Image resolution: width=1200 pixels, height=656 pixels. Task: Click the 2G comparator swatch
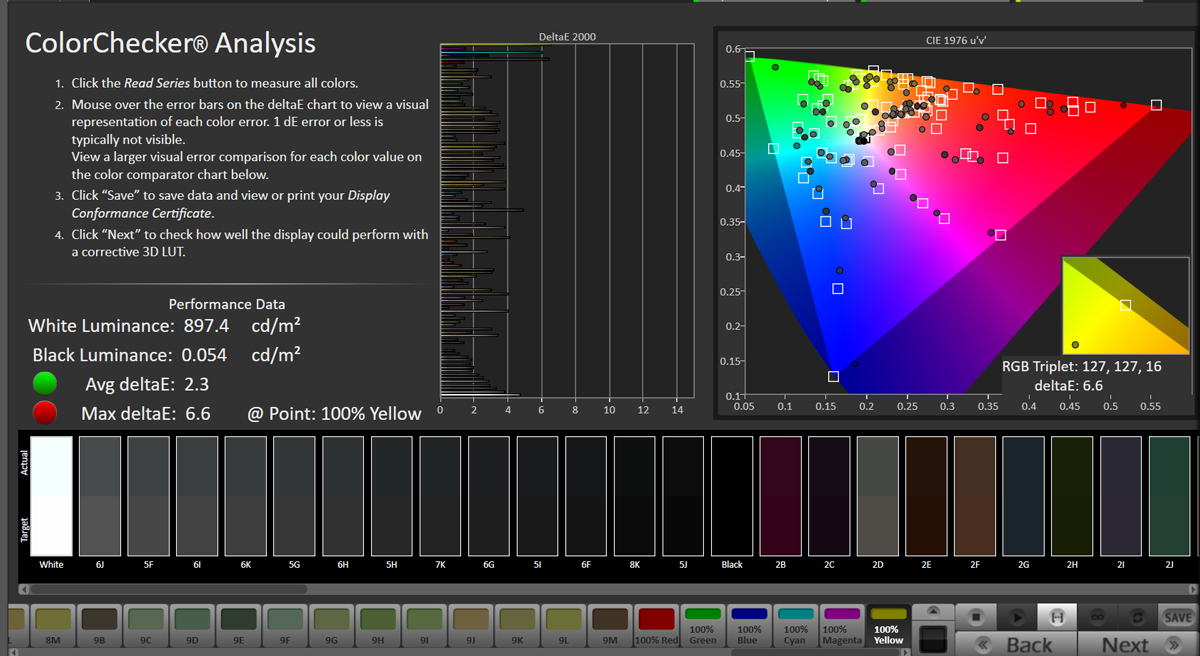click(x=1023, y=496)
